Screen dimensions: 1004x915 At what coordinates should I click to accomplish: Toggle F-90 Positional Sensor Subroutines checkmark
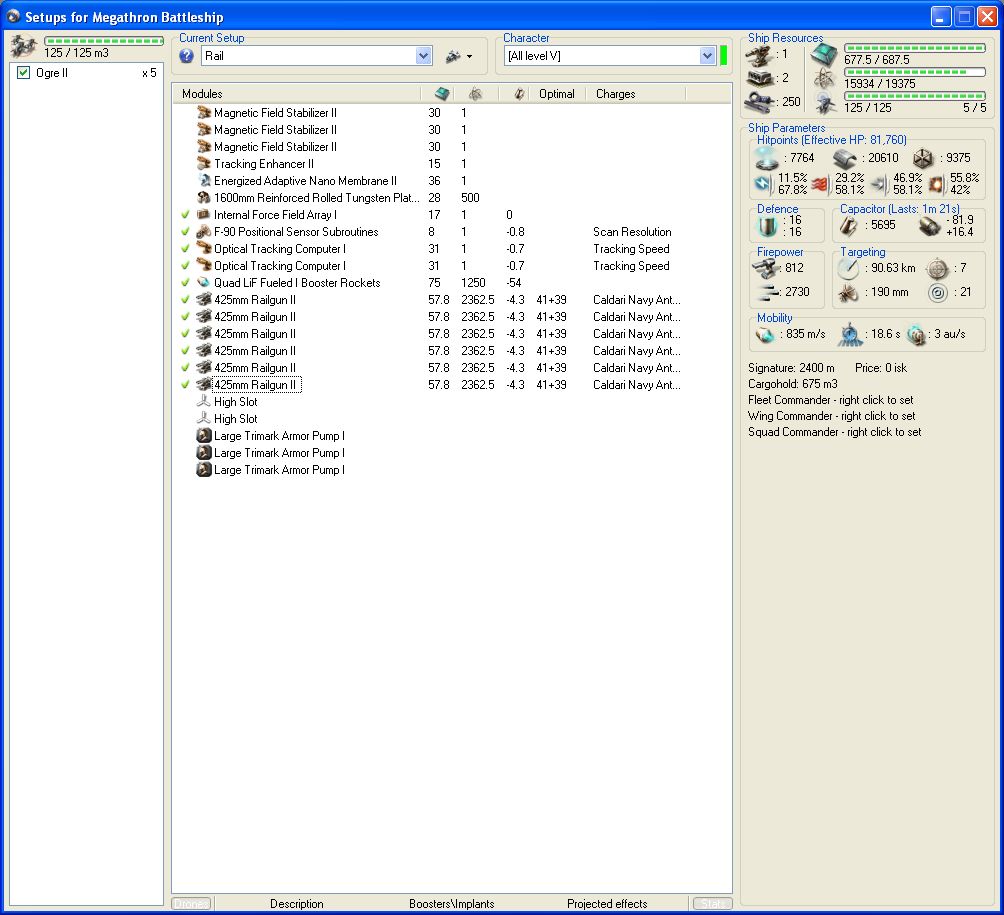(x=185, y=232)
